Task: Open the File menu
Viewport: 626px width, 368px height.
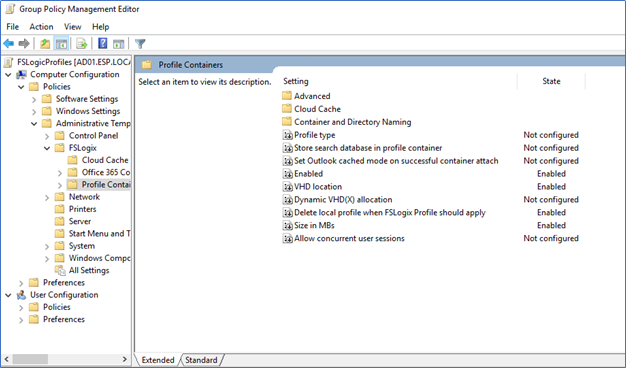Action: pyautogui.click(x=12, y=27)
